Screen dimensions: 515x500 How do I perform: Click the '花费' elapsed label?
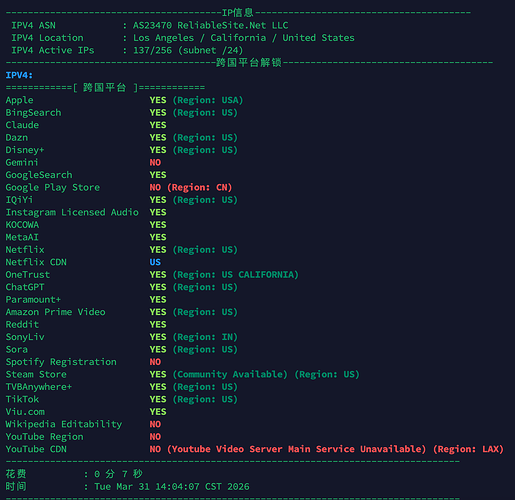[x=16, y=474]
